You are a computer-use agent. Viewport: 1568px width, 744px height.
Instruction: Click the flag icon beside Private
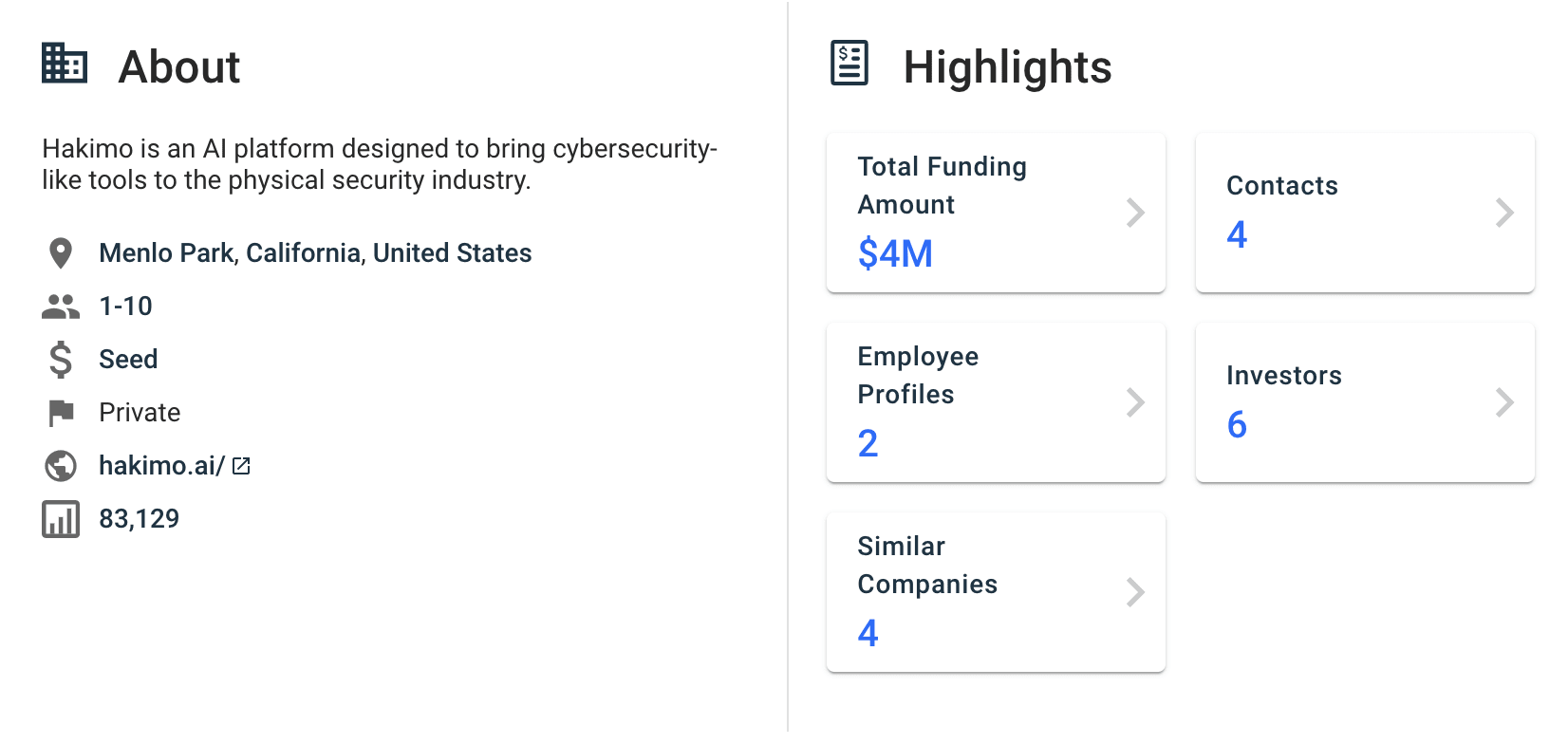pos(60,412)
